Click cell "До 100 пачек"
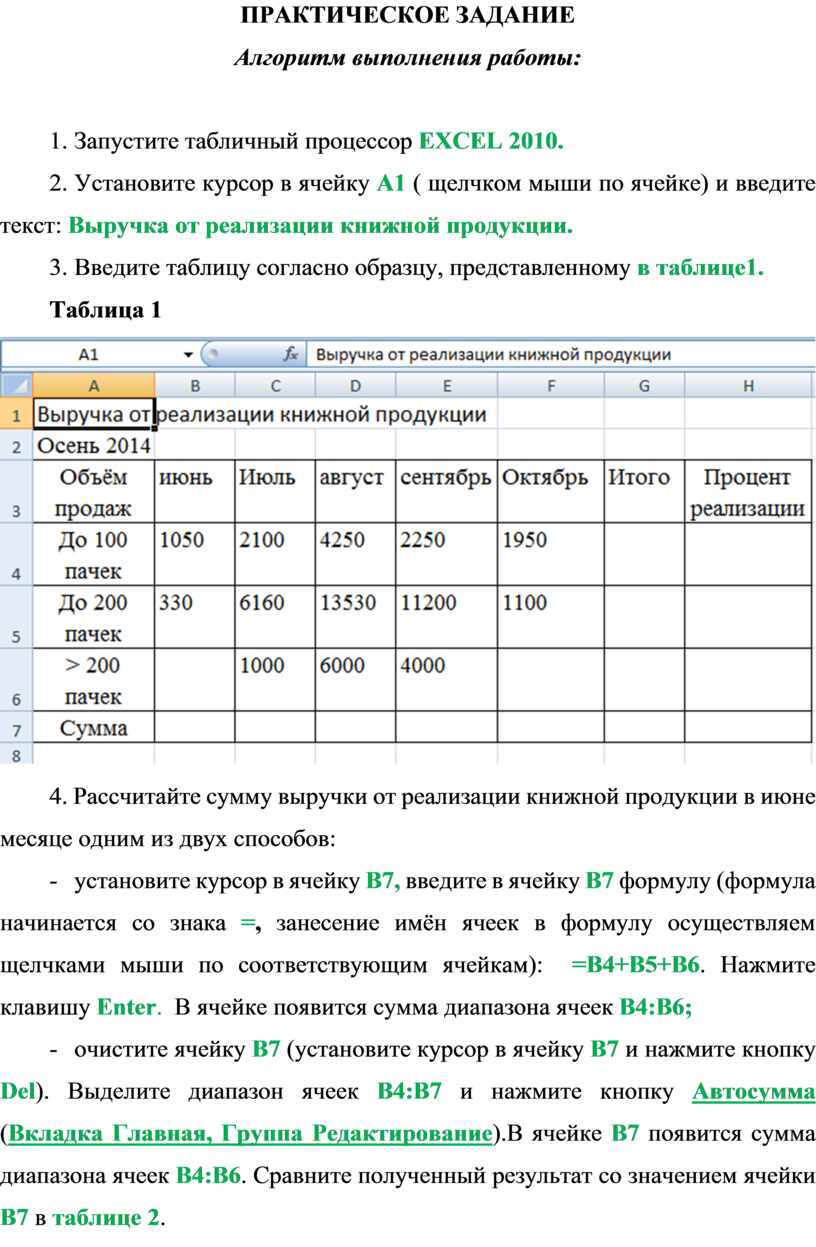The width and height of the screenshot is (816, 1247). [94, 555]
